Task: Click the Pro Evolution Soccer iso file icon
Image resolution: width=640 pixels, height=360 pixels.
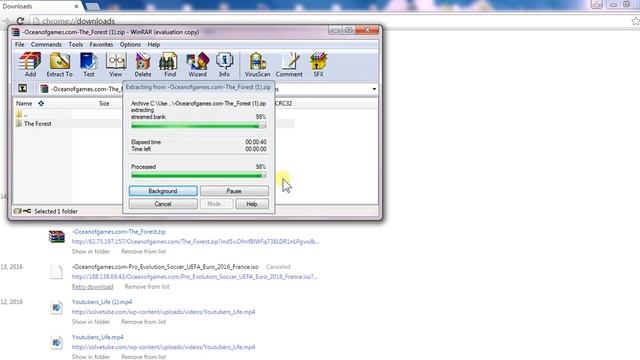Action: [56, 272]
